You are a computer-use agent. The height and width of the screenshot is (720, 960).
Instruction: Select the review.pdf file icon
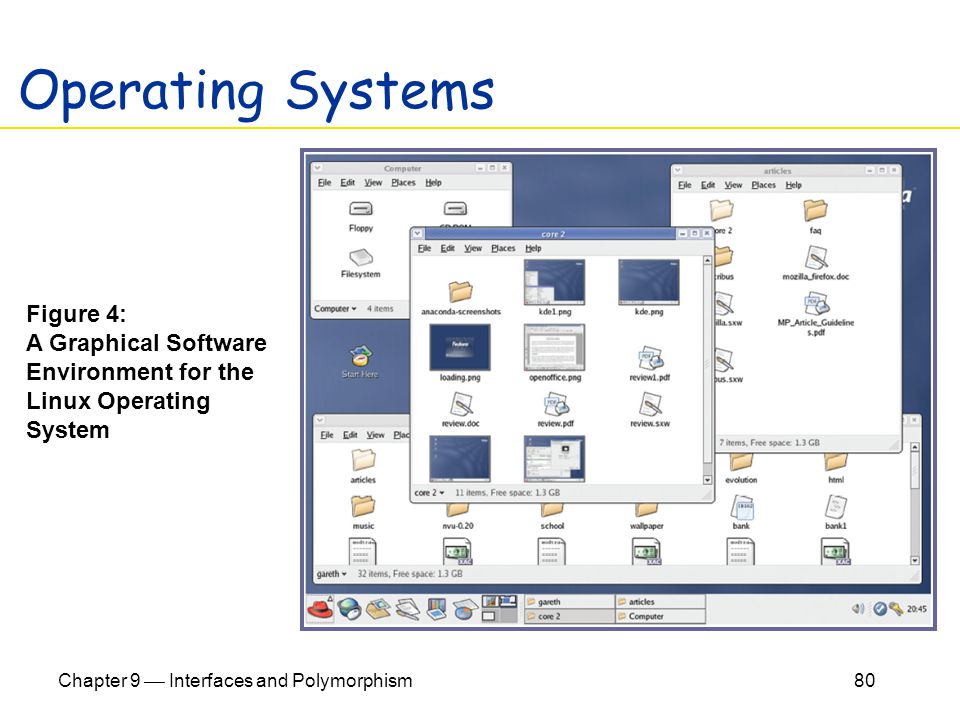point(556,404)
